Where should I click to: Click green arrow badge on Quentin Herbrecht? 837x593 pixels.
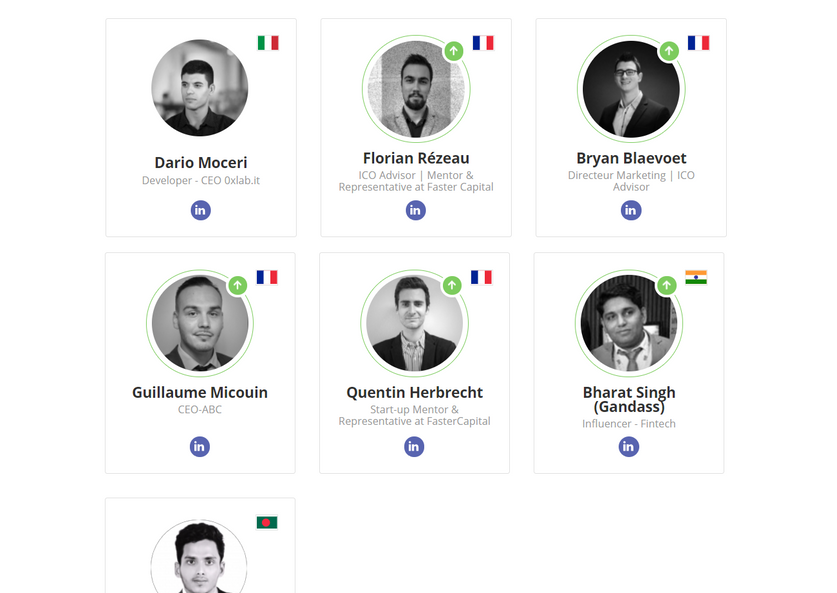(452, 285)
